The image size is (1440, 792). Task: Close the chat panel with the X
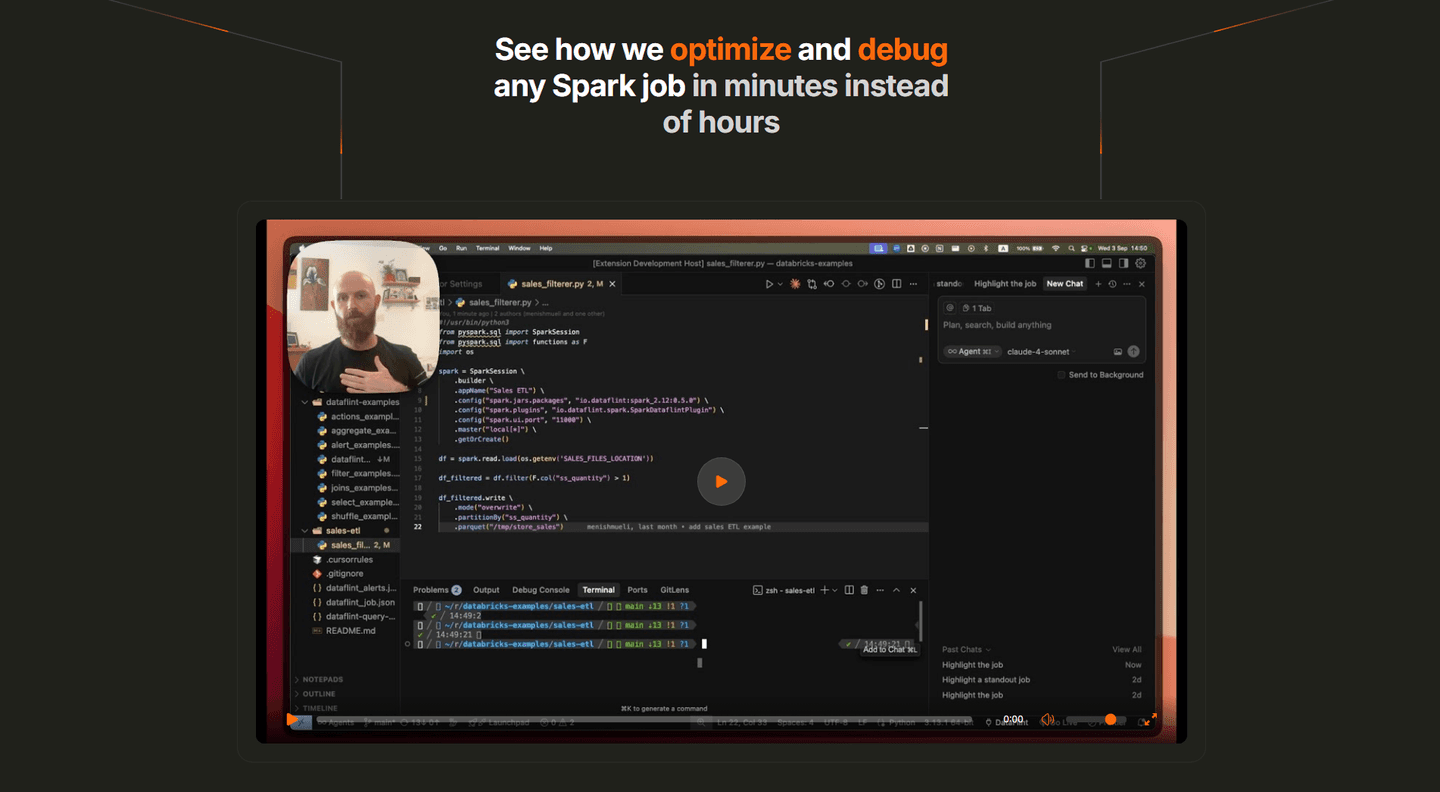(x=1141, y=284)
